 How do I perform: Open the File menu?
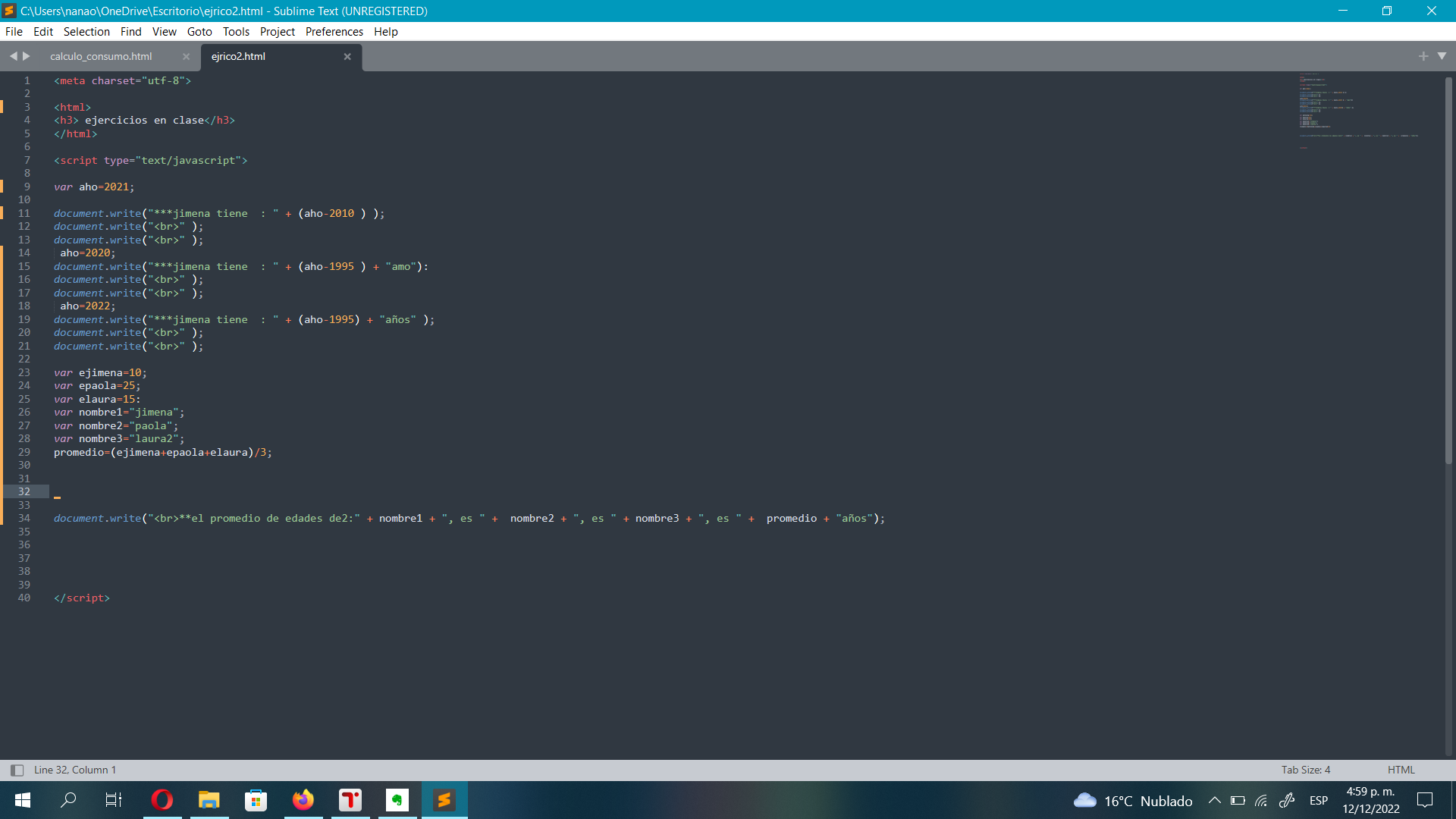[14, 31]
